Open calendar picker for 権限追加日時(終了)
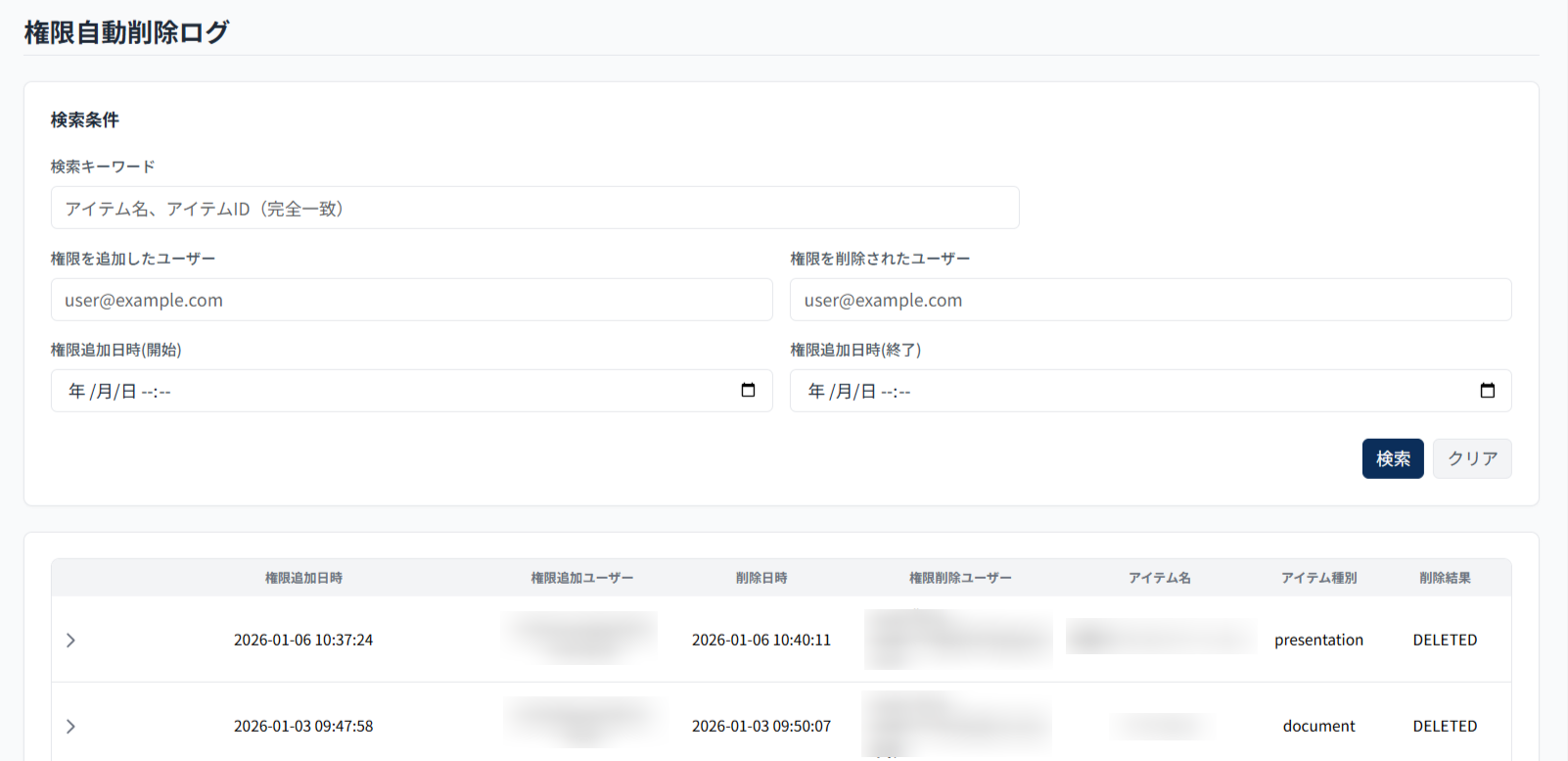Image resolution: width=1568 pixels, height=761 pixels. click(x=1487, y=391)
